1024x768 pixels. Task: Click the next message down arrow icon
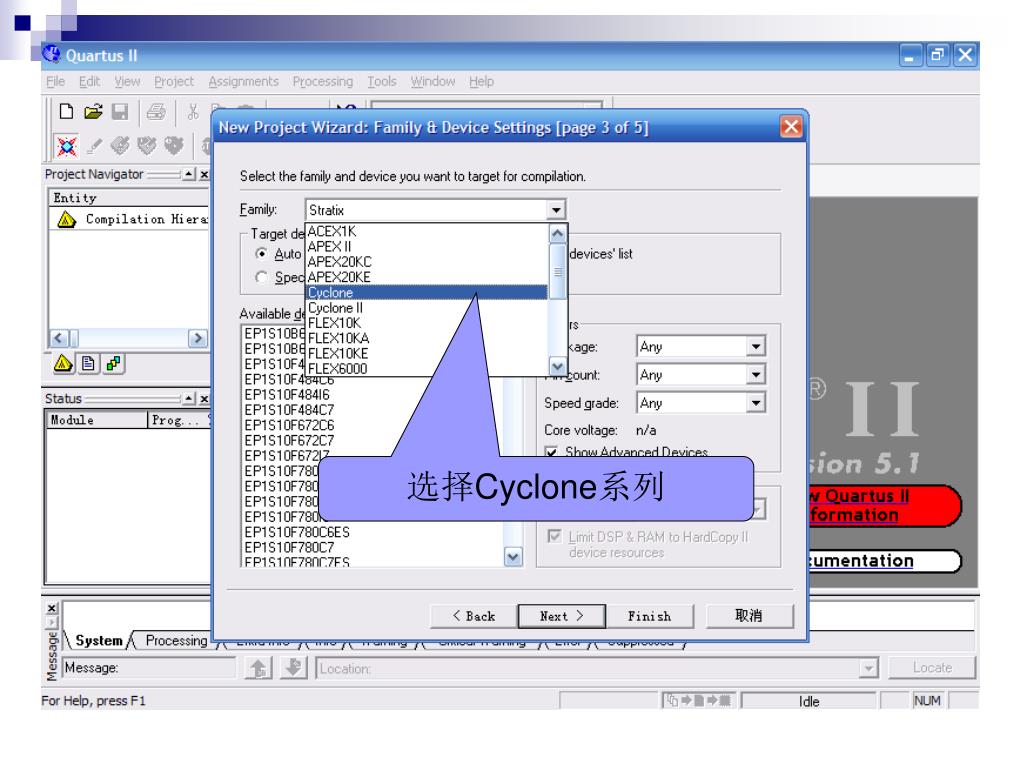(293, 667)
